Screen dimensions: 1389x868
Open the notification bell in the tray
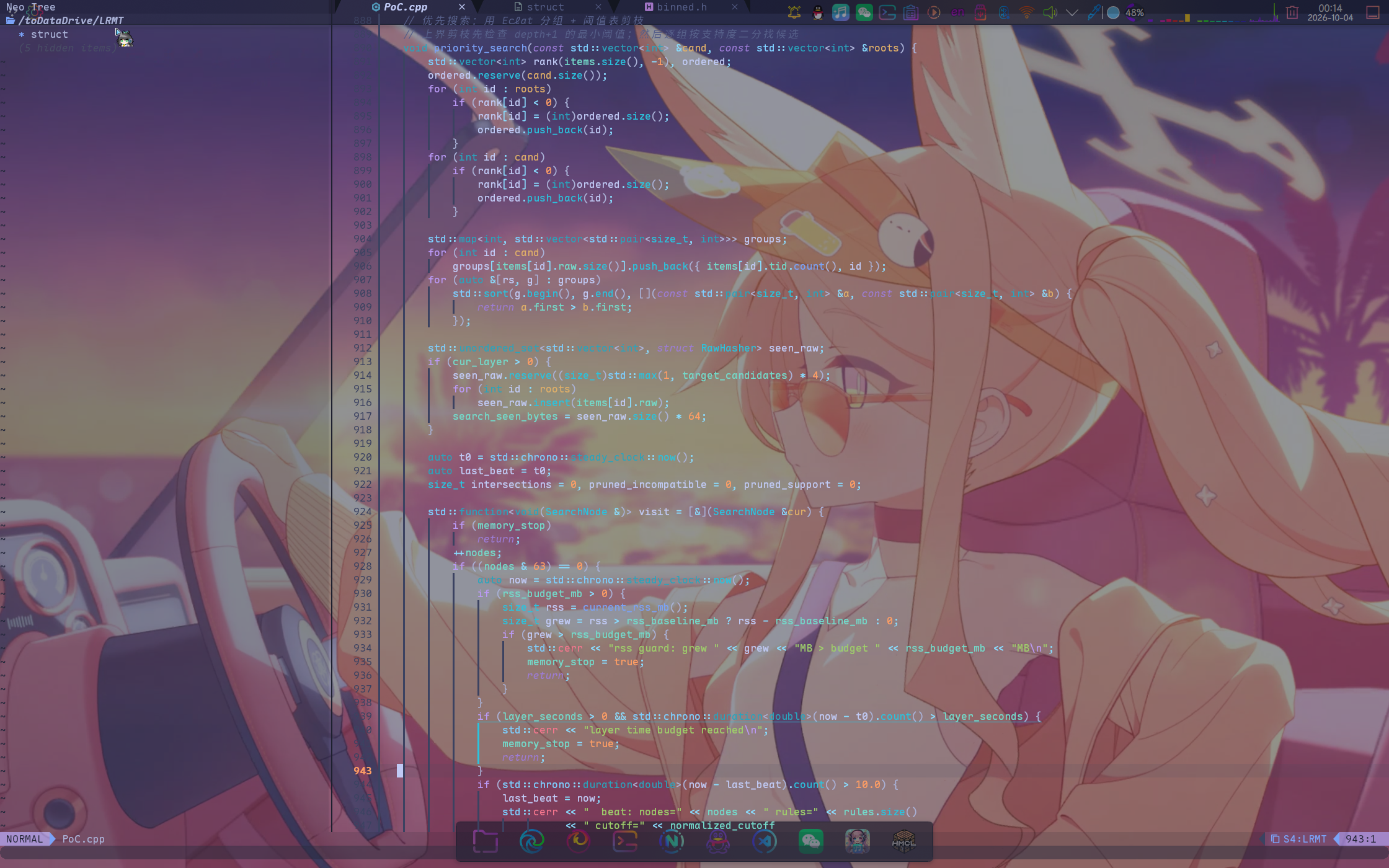click(794, 12)
